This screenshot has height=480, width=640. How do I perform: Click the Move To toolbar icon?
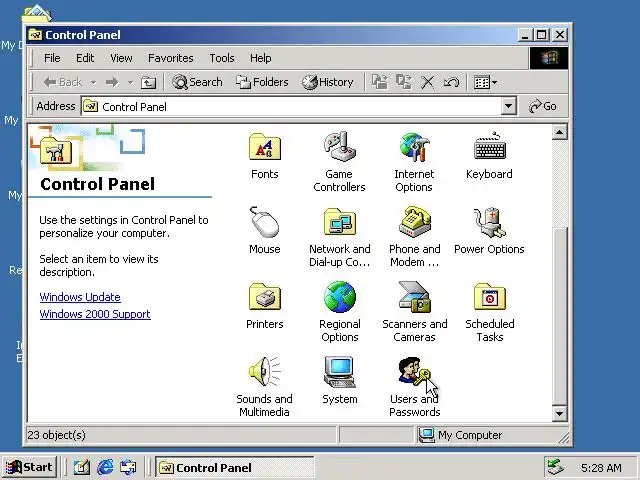(x=380, y=82)
